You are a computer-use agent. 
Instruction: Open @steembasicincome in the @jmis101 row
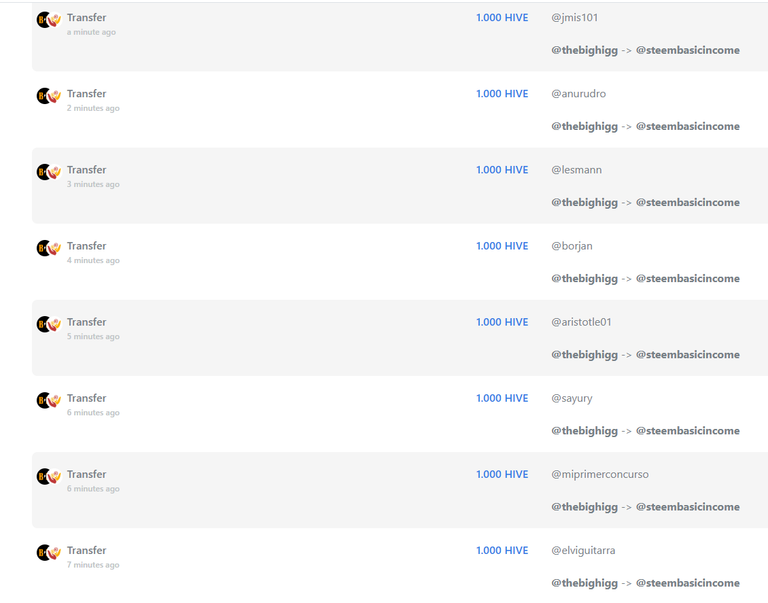(x=687, y=50)
